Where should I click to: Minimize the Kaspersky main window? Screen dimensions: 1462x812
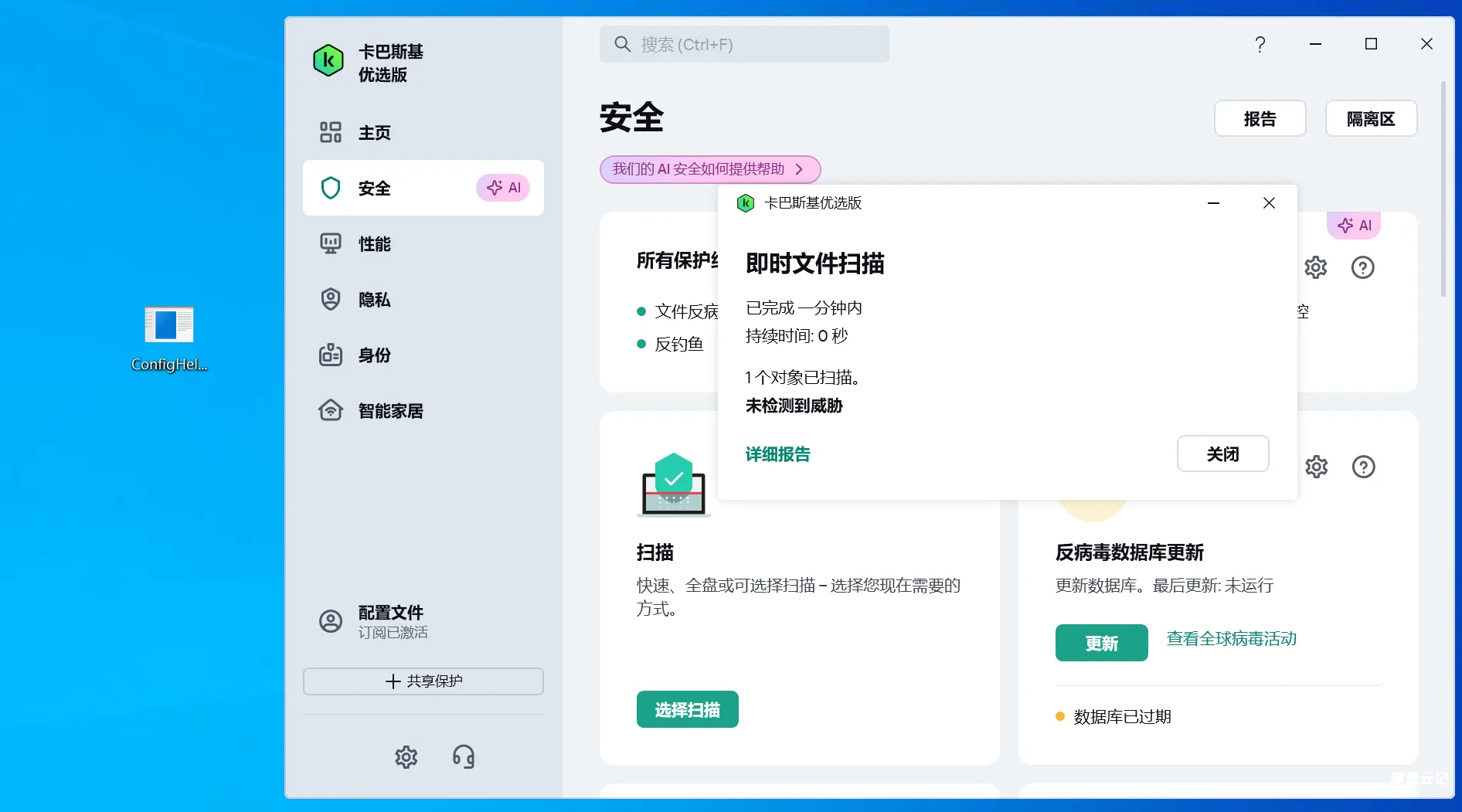coord(1315,44)
